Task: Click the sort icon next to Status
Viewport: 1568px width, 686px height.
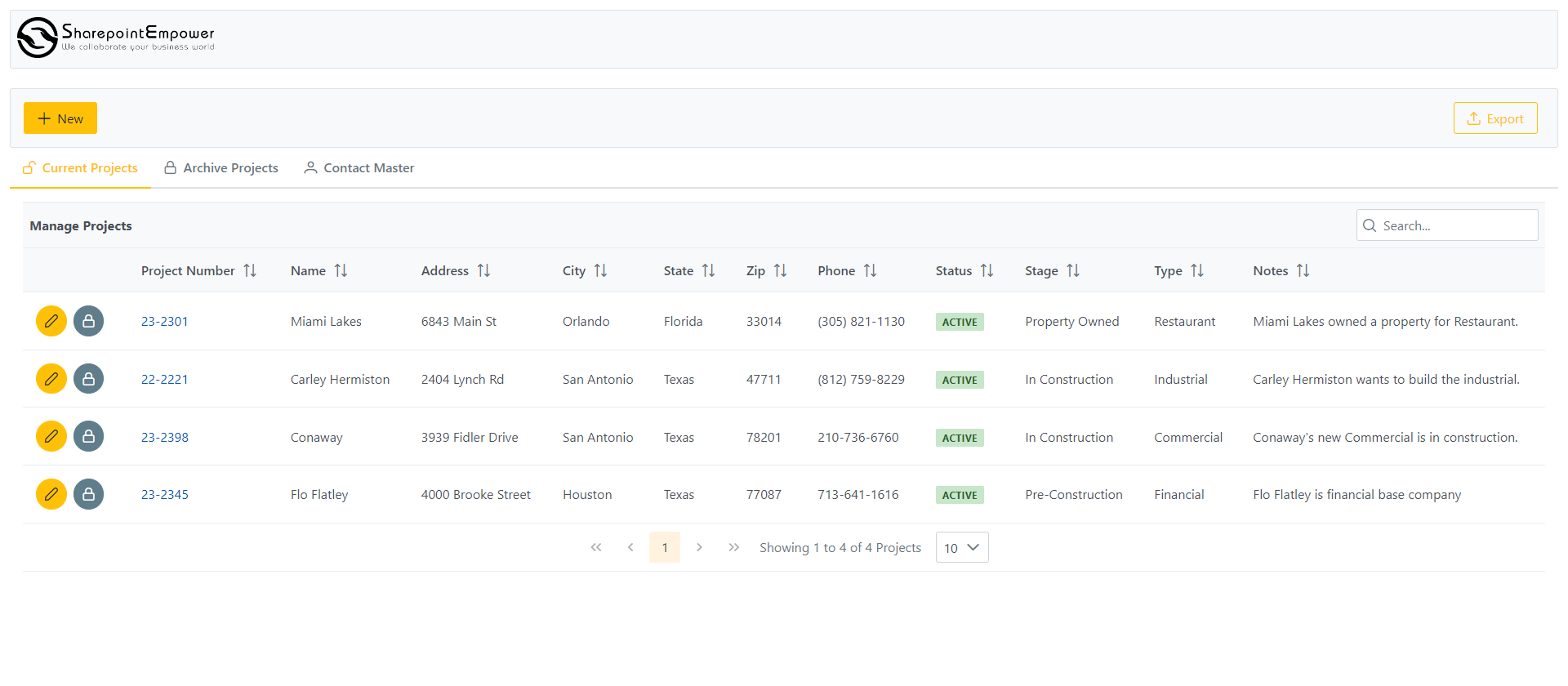Action: coord(987,270)
